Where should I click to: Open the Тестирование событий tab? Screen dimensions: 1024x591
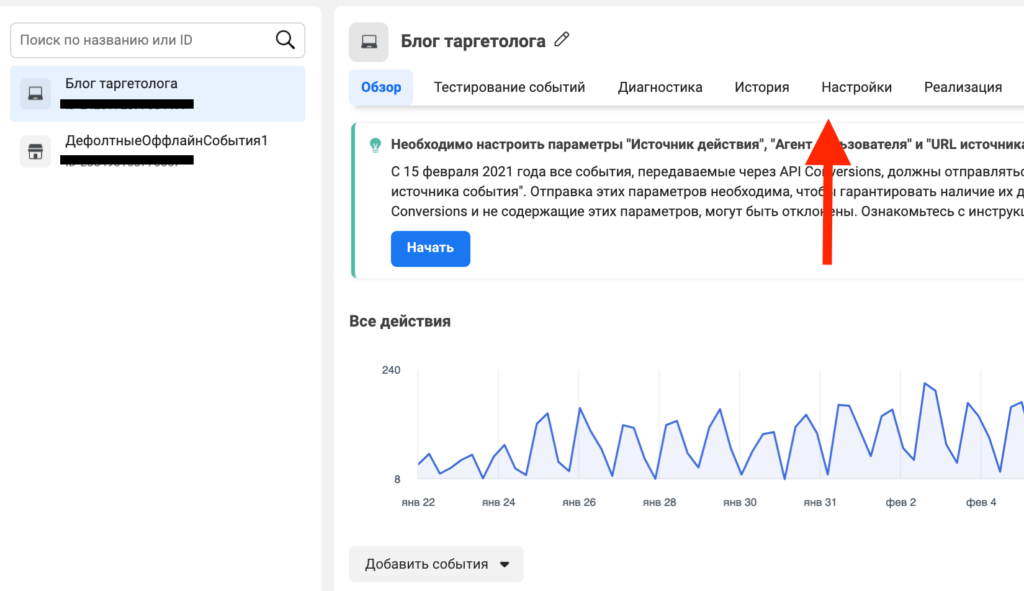tap(509, 87)
